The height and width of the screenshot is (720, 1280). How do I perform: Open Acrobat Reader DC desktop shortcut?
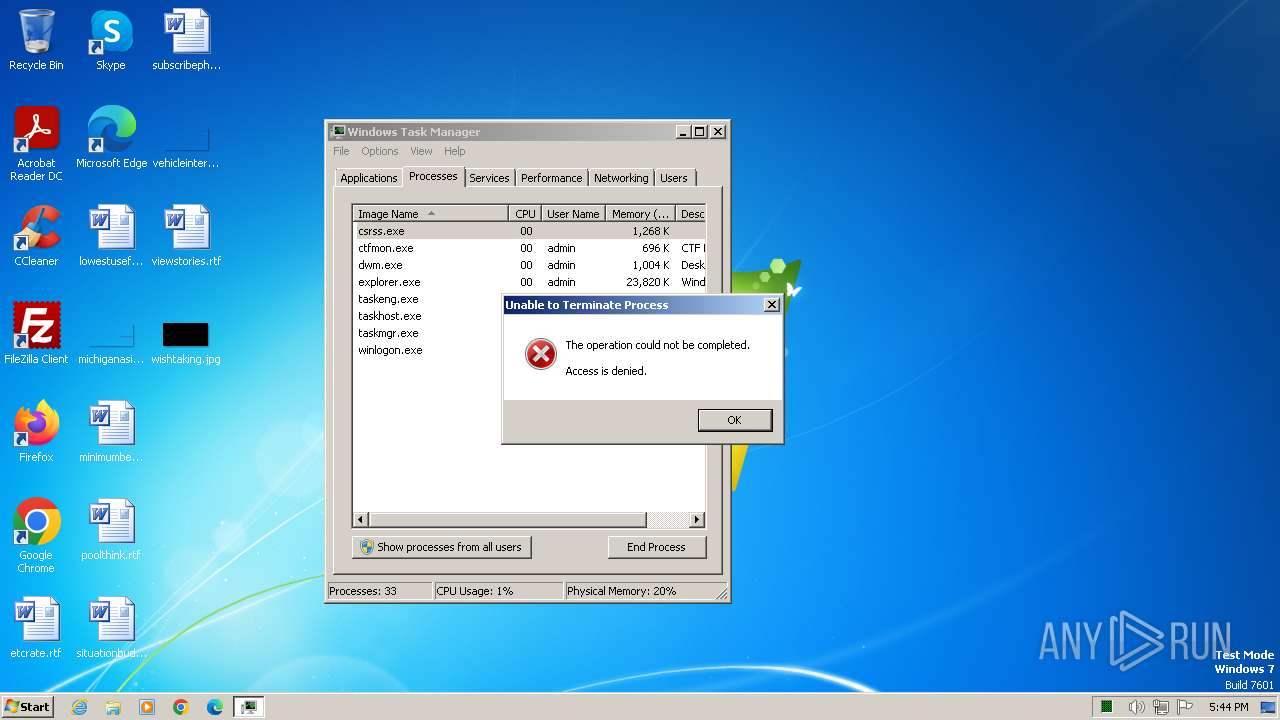coord(36,145)
